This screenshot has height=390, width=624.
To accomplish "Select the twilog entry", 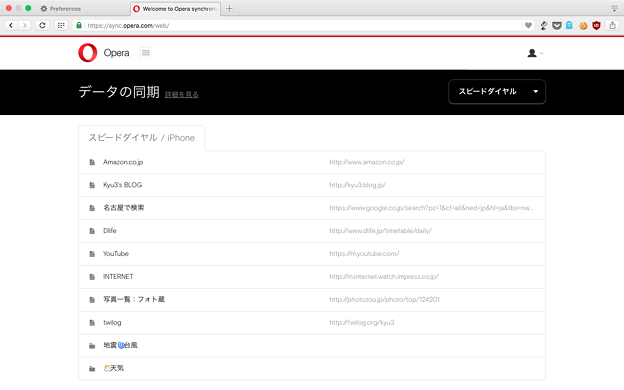I will click(112, 322).
